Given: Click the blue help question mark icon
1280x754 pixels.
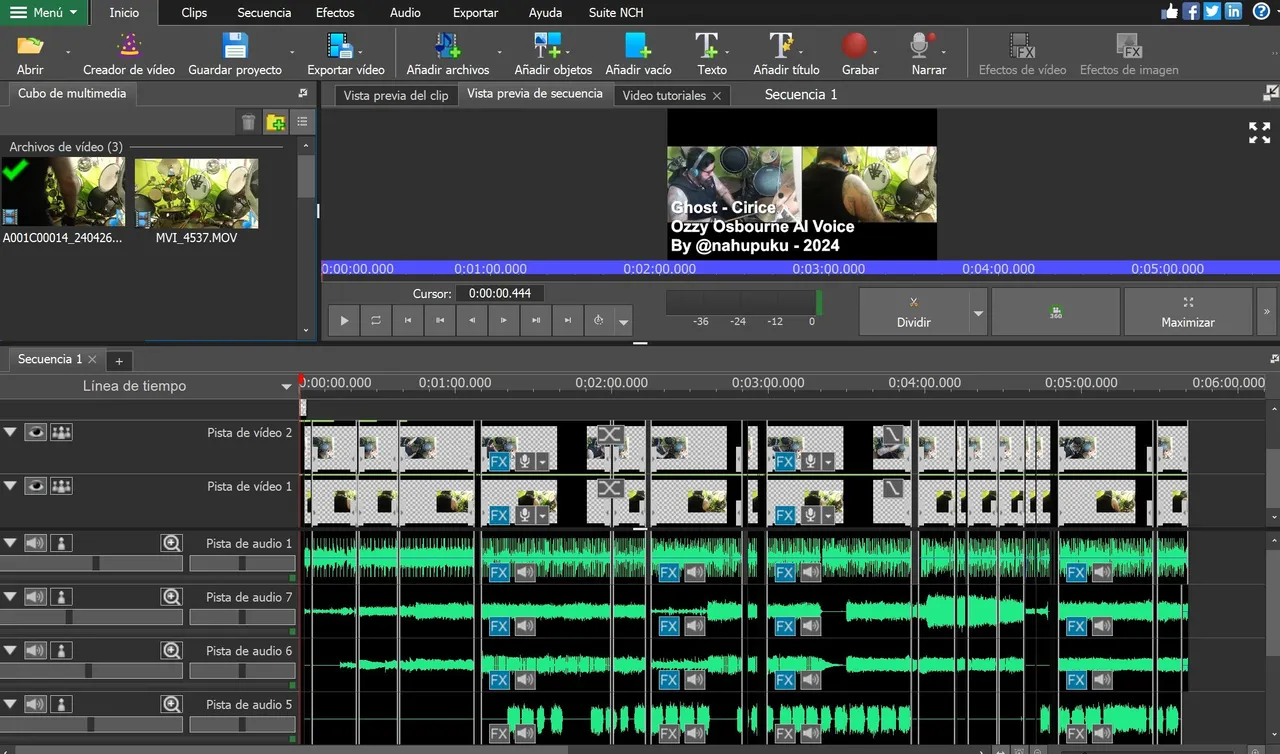Looking at the screenshot, I should pyautogui.click(x=1261, y=12).
